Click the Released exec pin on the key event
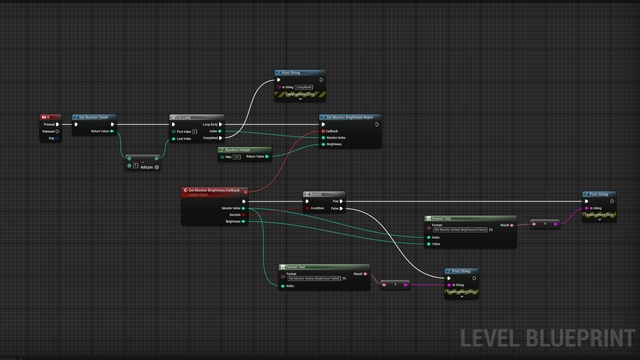This screenshot has width=640, height=360. tap(58, 131)
